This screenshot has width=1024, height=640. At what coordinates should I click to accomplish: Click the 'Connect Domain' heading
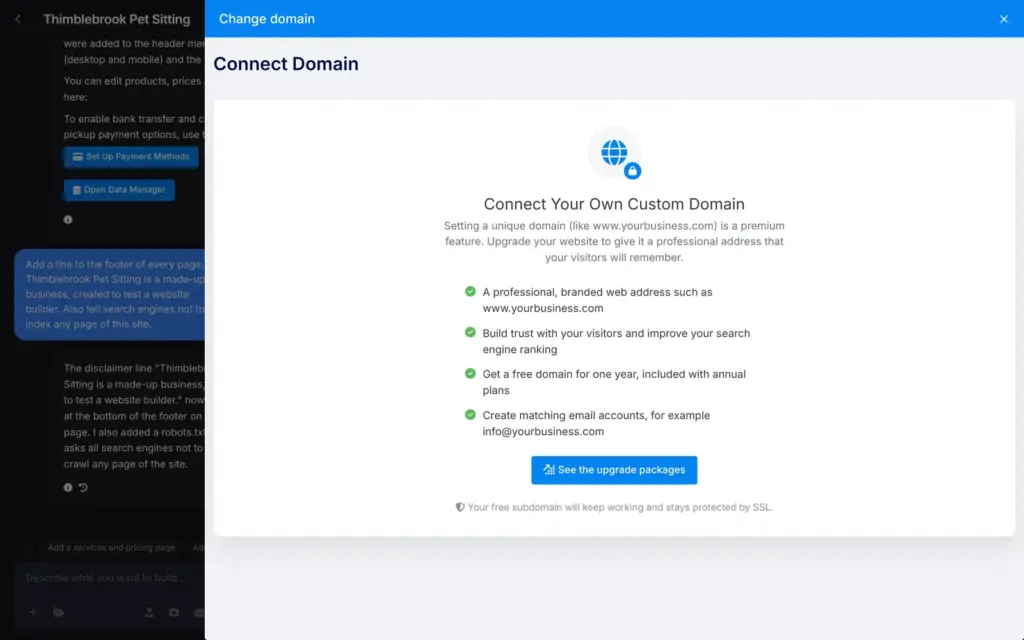(x=286, y=64)
